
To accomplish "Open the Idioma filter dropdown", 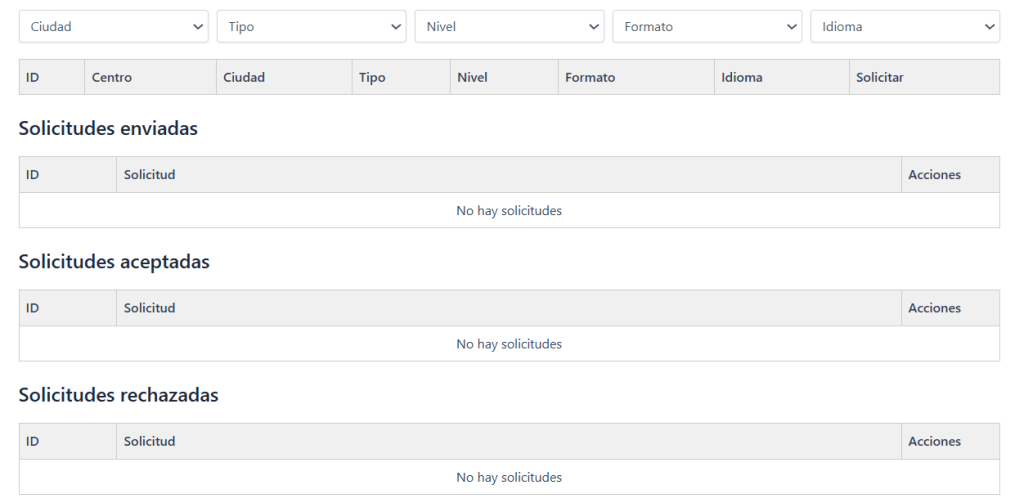I will click(x=905, y=27).
